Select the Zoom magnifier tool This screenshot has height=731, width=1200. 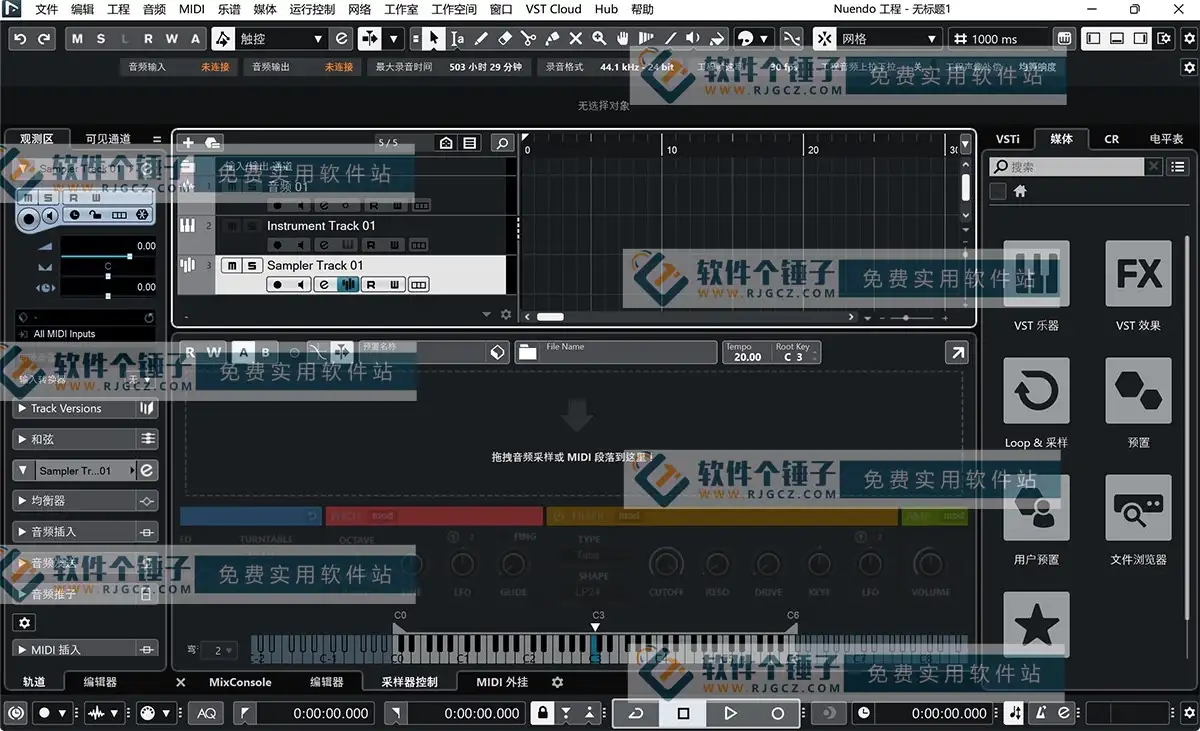tap(599, 39)
